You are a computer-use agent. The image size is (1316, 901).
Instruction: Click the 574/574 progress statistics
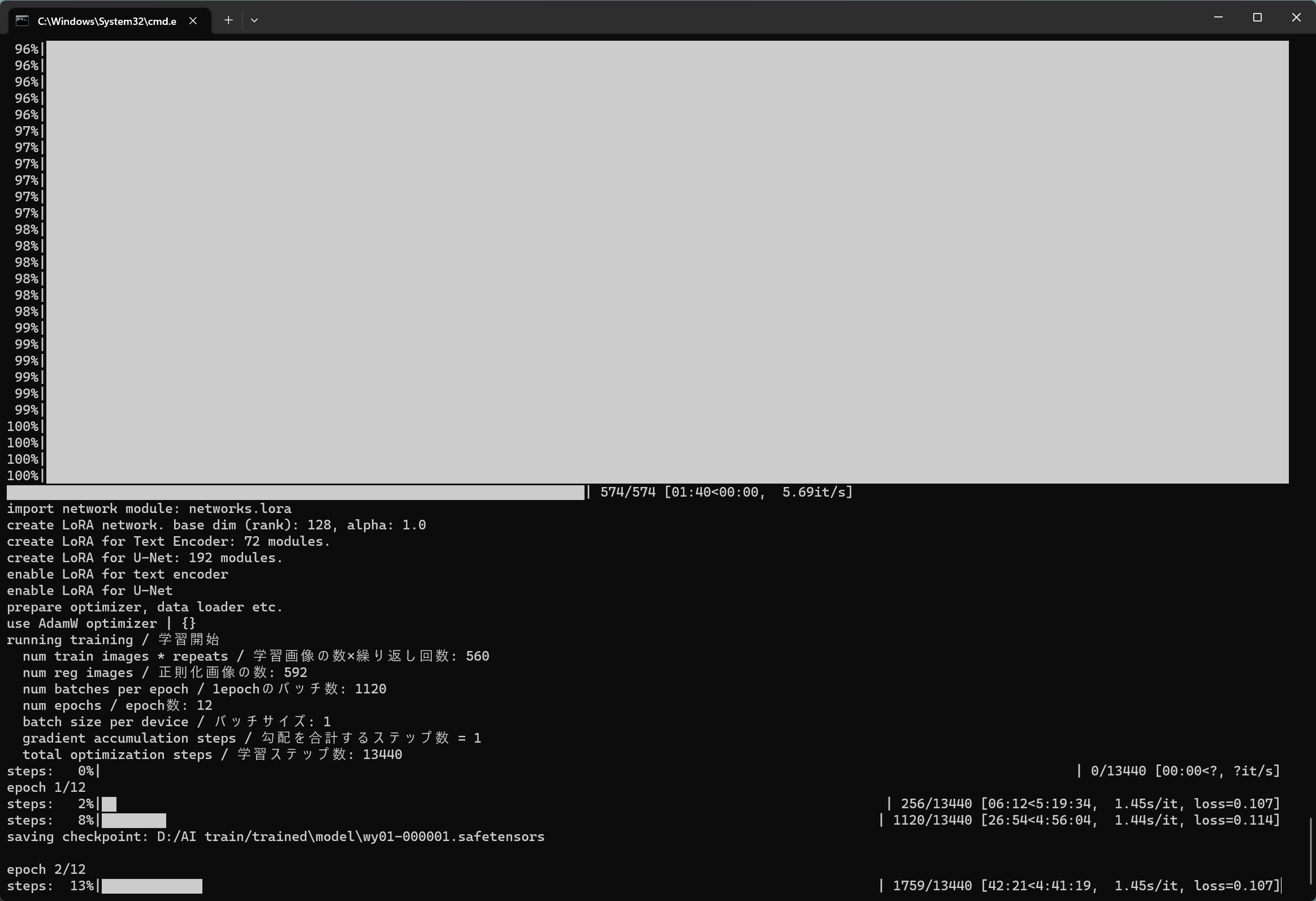tap(726, 492)
